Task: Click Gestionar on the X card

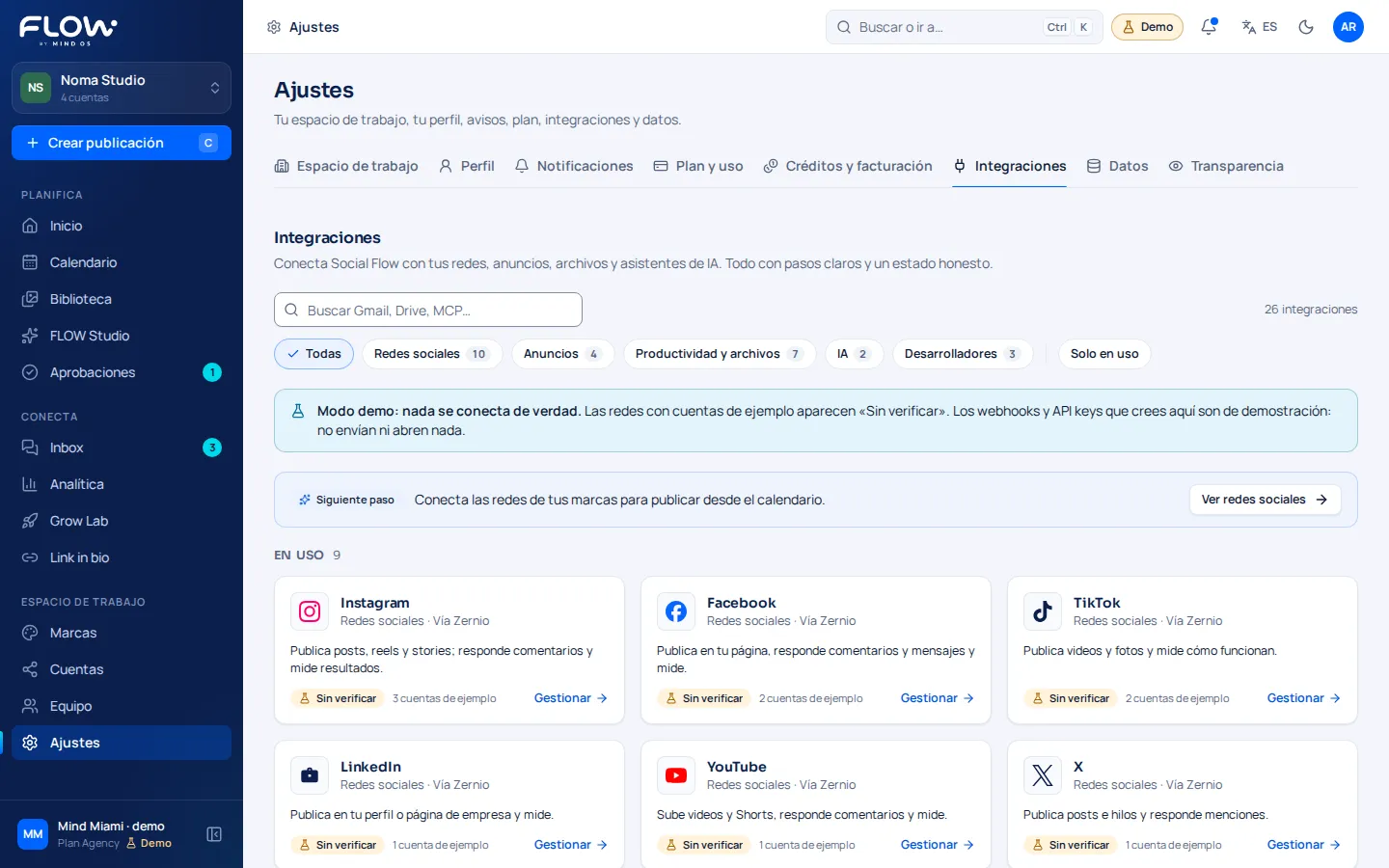Action: [x=1304, y=845]
